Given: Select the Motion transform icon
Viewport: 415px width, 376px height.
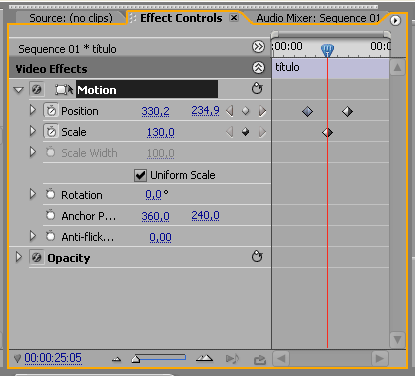Looking at the screenshot, I should coord(64,89).
